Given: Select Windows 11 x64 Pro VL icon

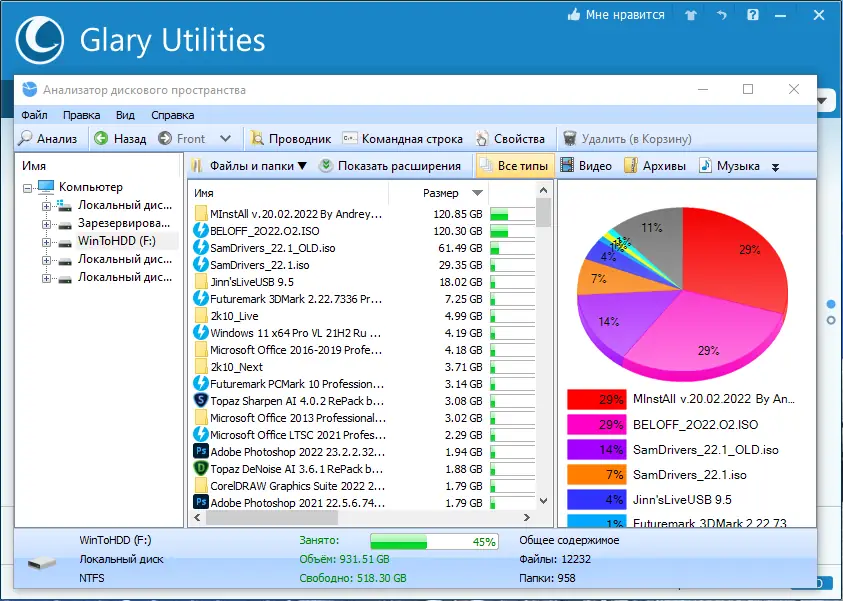Looking at the screenshot, I should [x=201, y=333].
